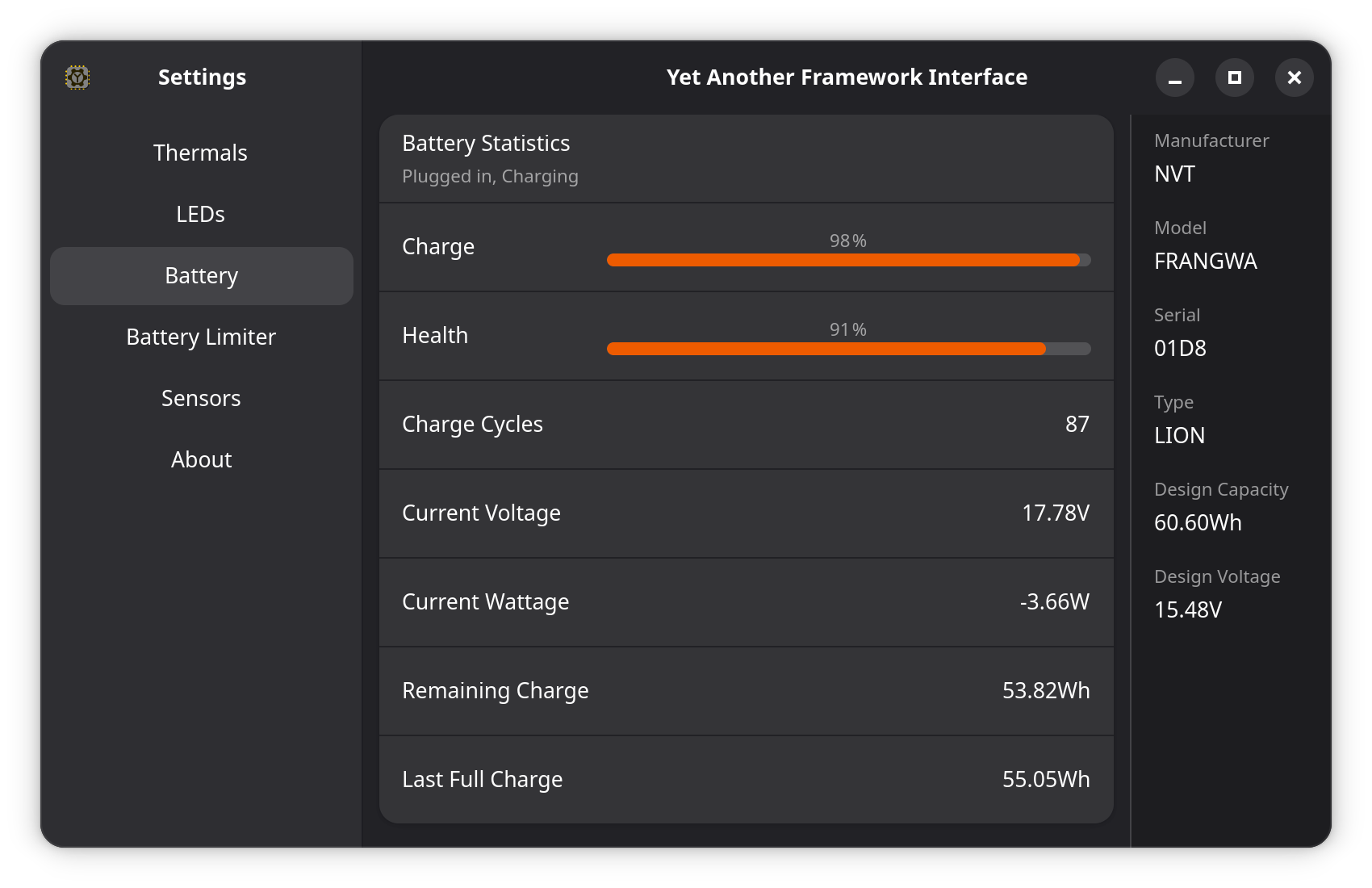Click the LION battery type label

coord(1179,435)
